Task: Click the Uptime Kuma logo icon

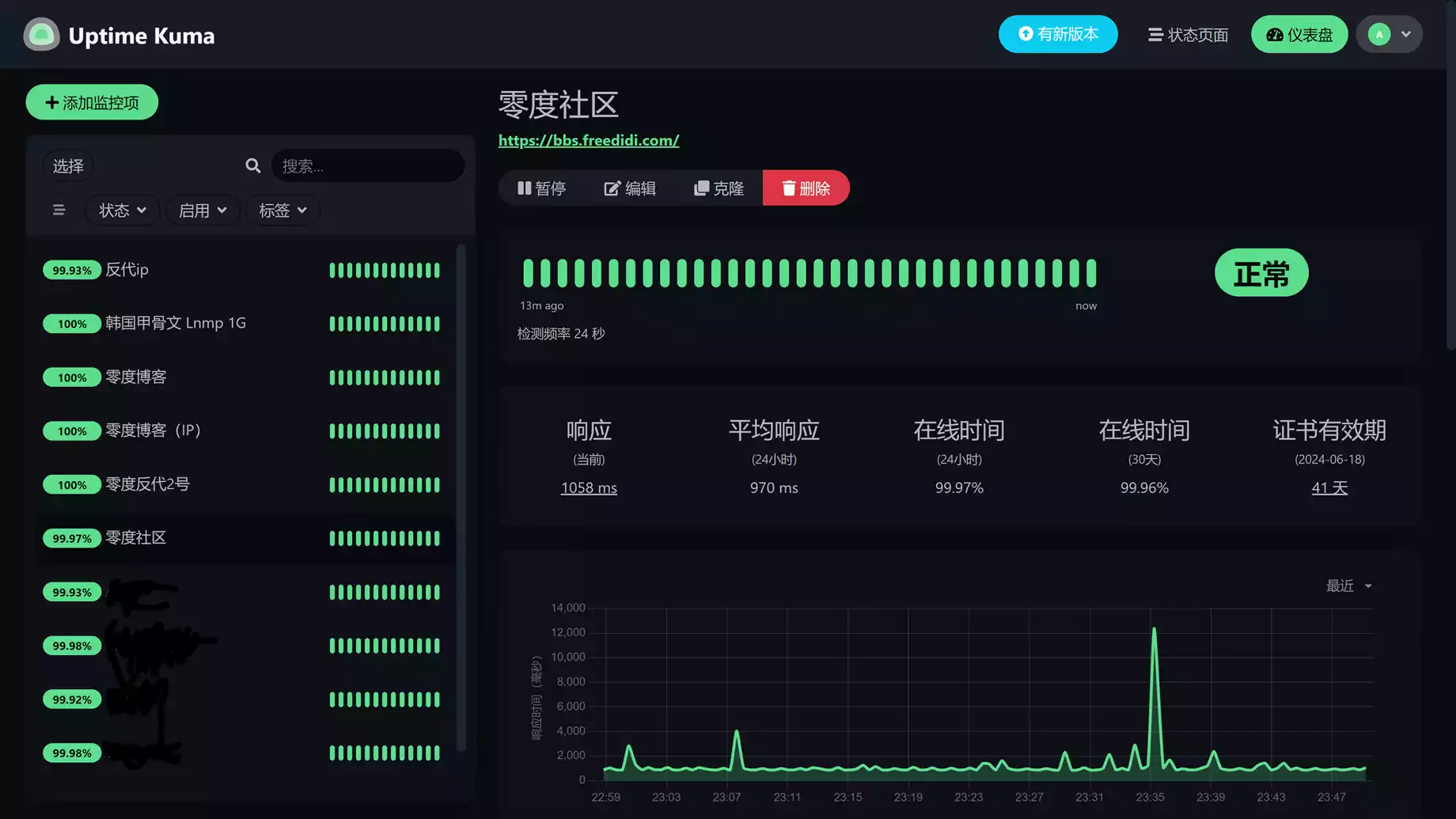Action: point(41,35)
